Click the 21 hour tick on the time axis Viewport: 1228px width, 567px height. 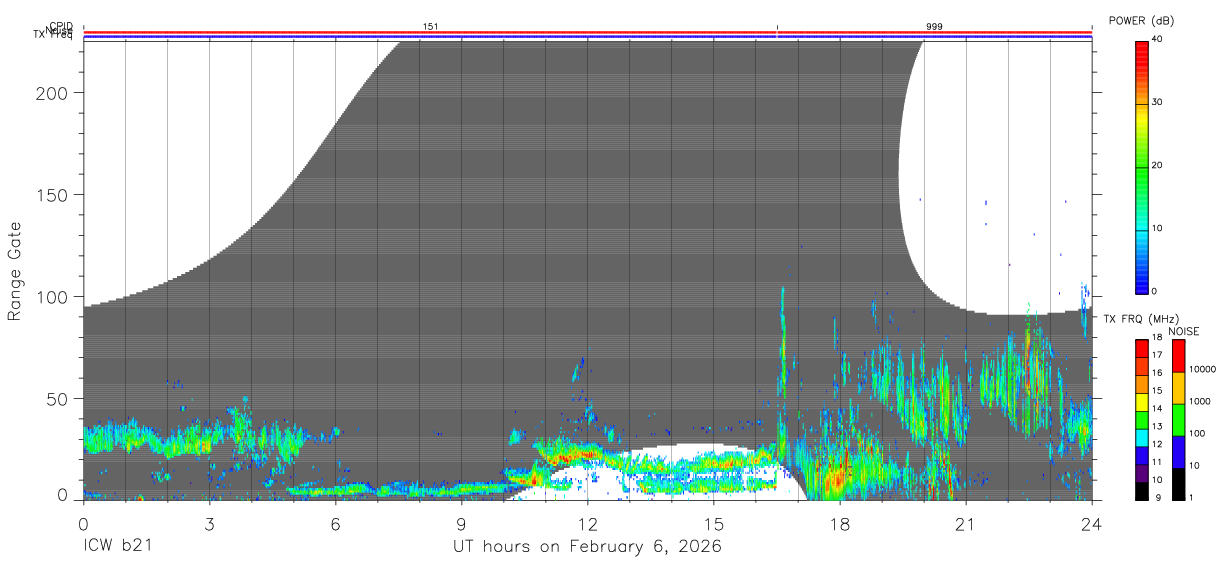click(x=966, y=524)
